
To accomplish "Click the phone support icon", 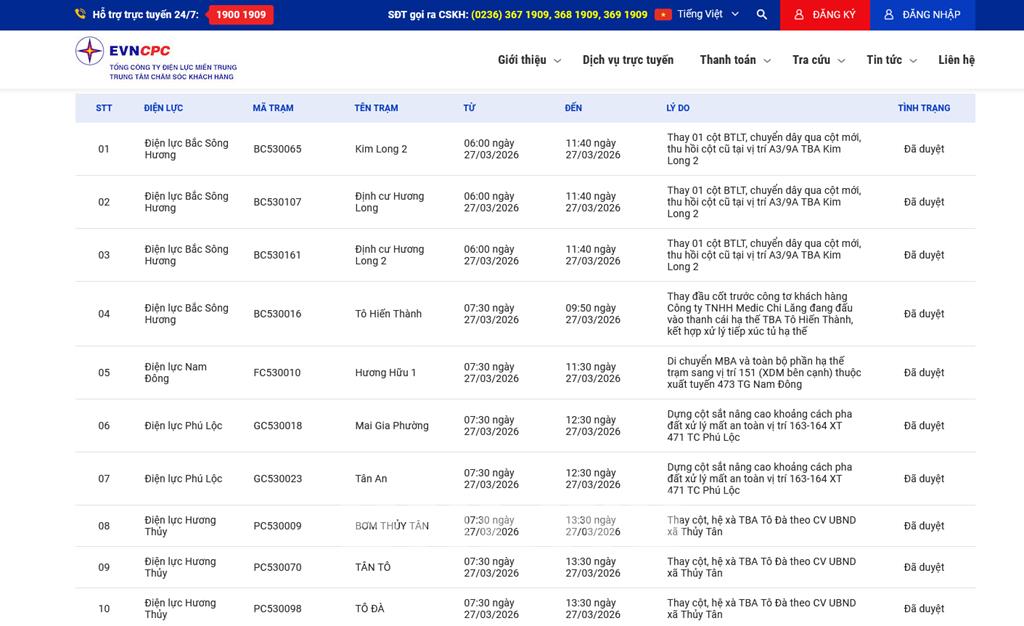I will (x=80, y=15).
